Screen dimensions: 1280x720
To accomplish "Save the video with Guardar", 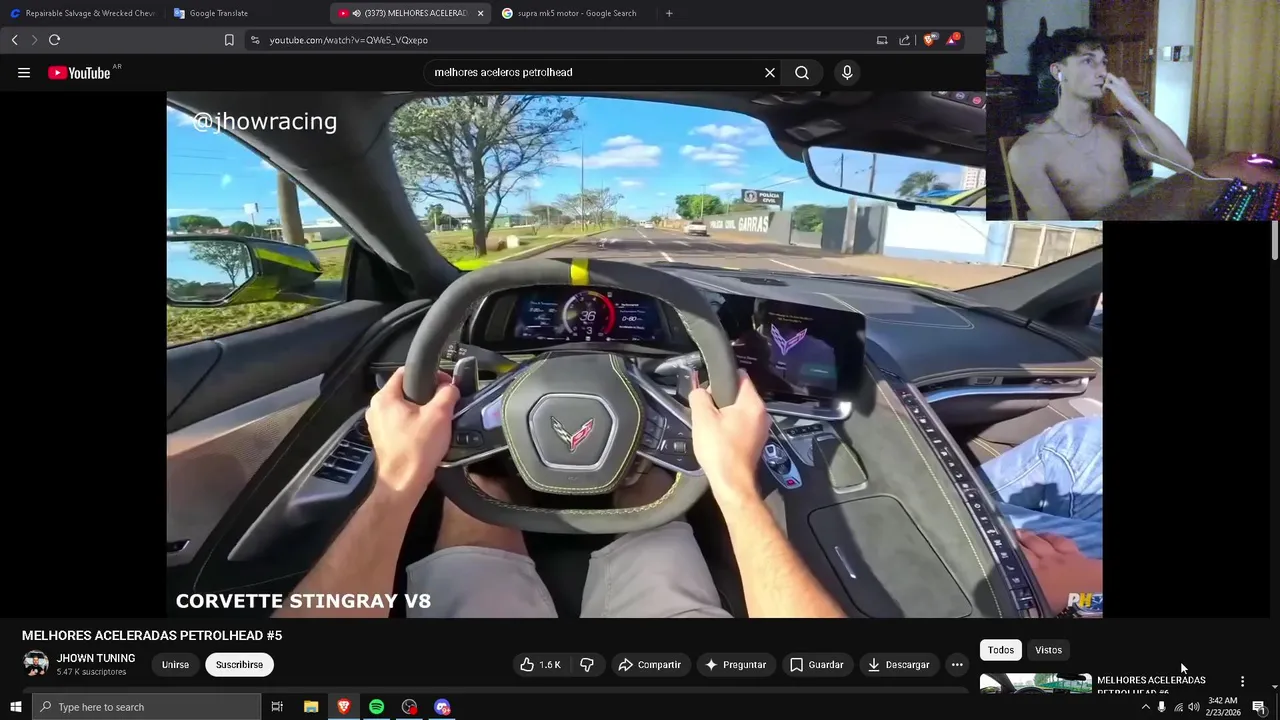I will pyautogui.click(x=816, y=664).
